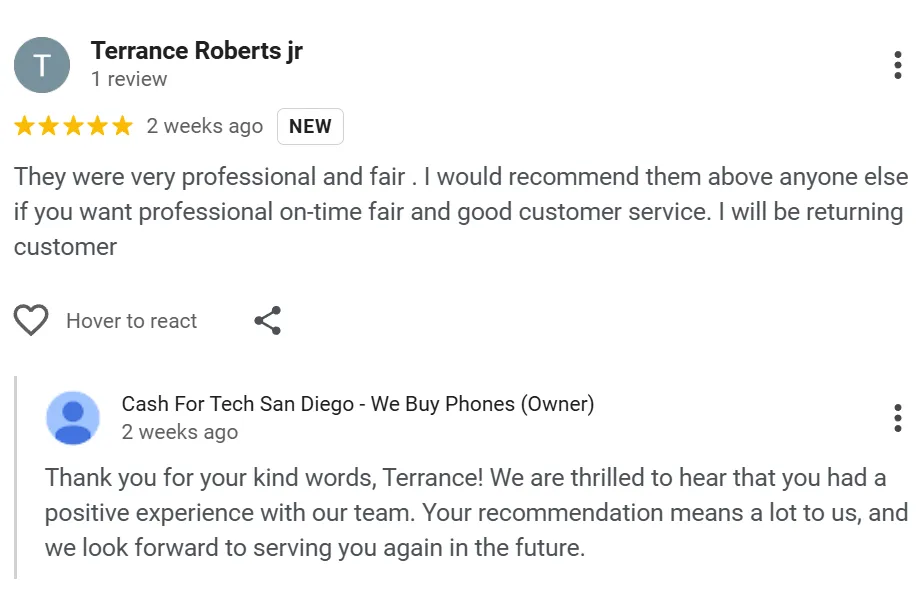Click the fifth yellow star of the rating
Viewport: 922px width, 607px height.
pyautogui.click(x=122, y=126)
